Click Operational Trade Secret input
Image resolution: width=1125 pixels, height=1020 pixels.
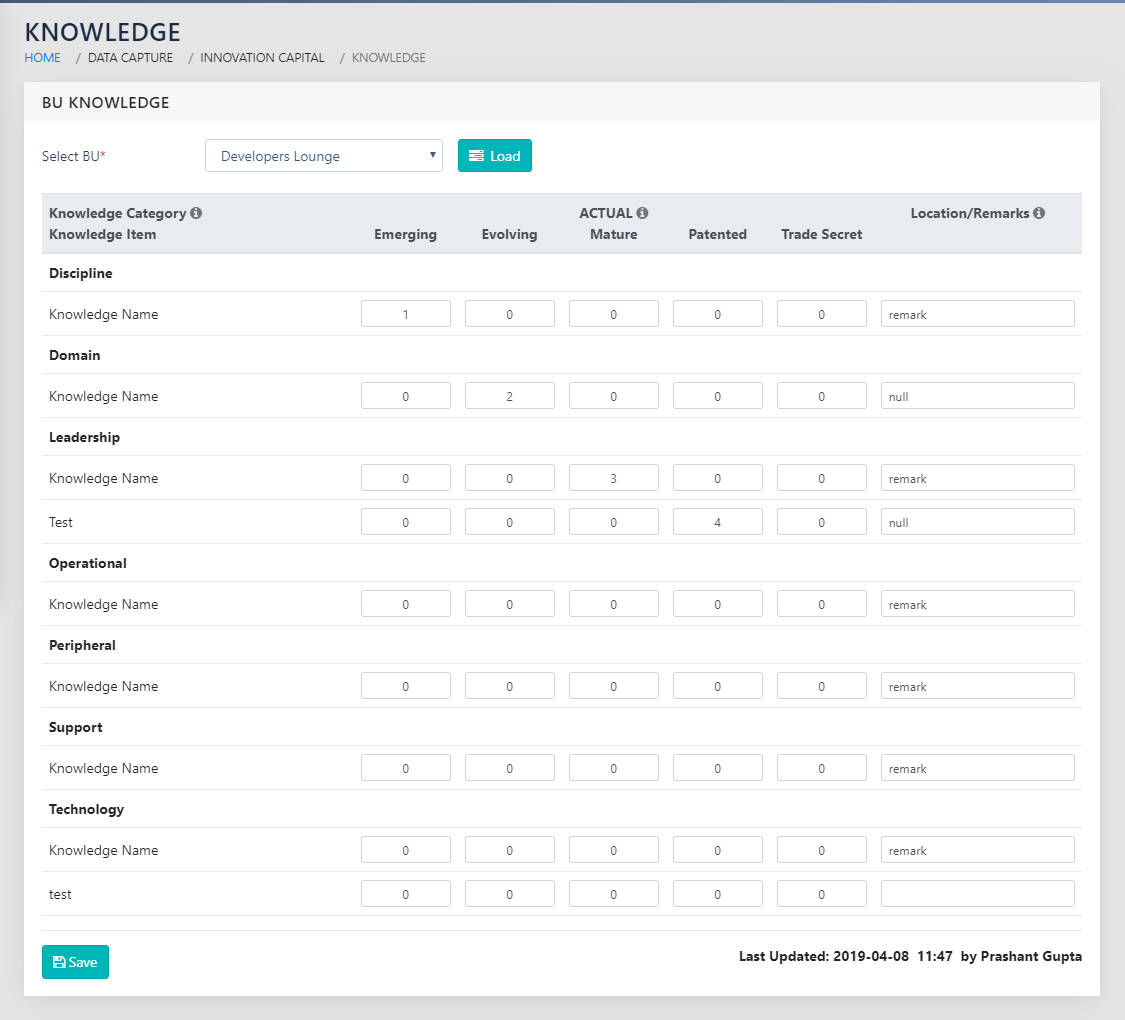tap(821, 604)
